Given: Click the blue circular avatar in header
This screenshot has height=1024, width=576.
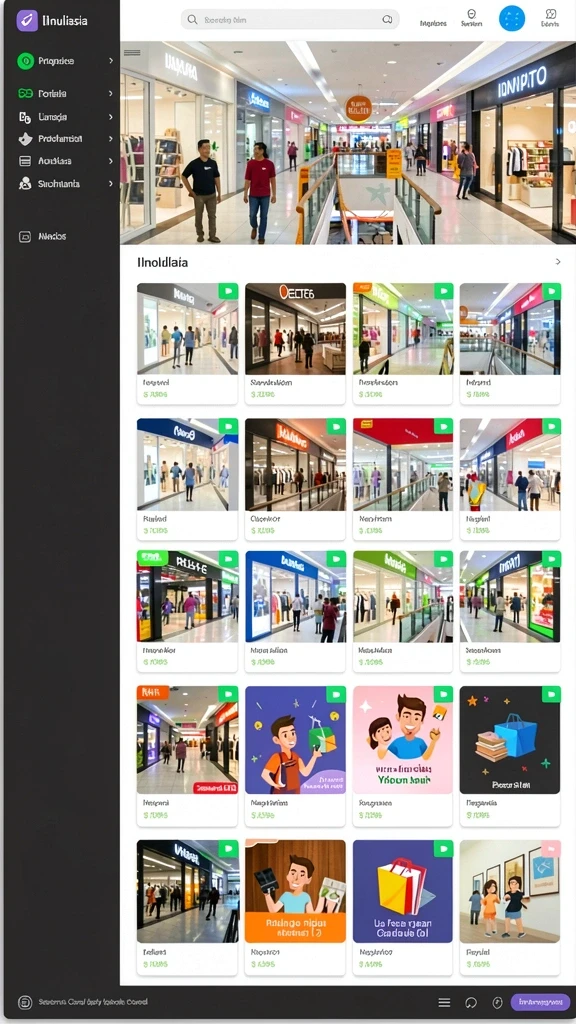Looking at the screenshot, I should tap(511, 19).
